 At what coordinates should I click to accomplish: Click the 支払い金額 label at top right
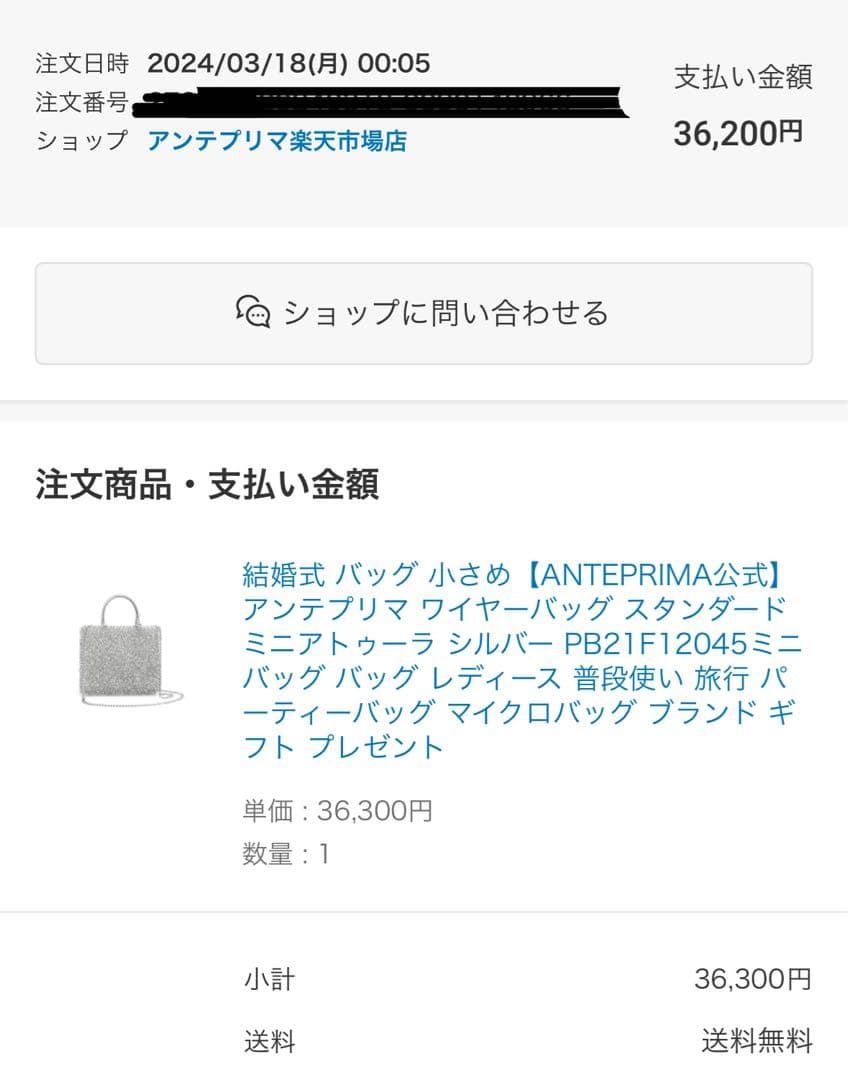[743, 77]
